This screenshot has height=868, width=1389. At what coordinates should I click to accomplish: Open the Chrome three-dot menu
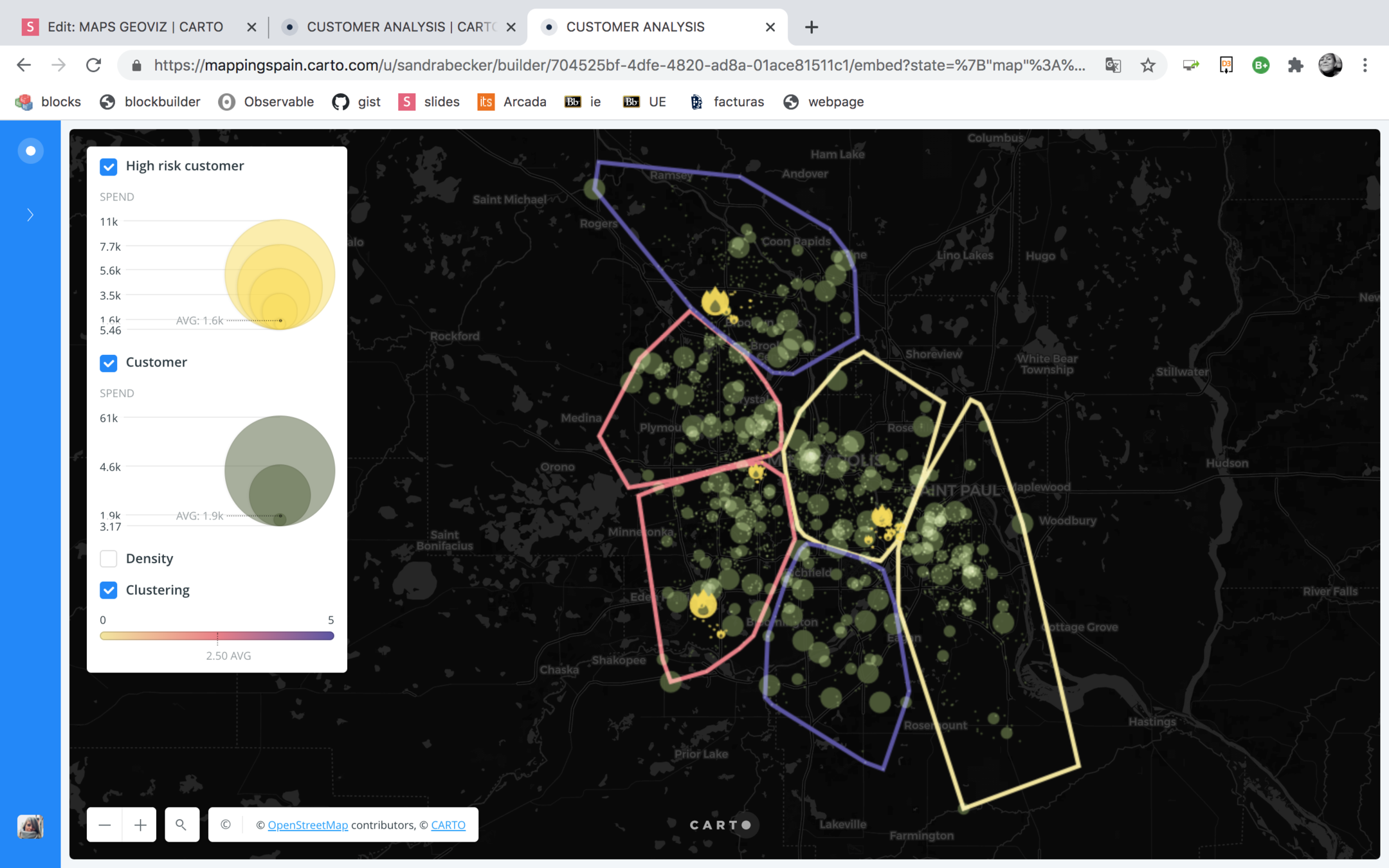coord(1365,65)
